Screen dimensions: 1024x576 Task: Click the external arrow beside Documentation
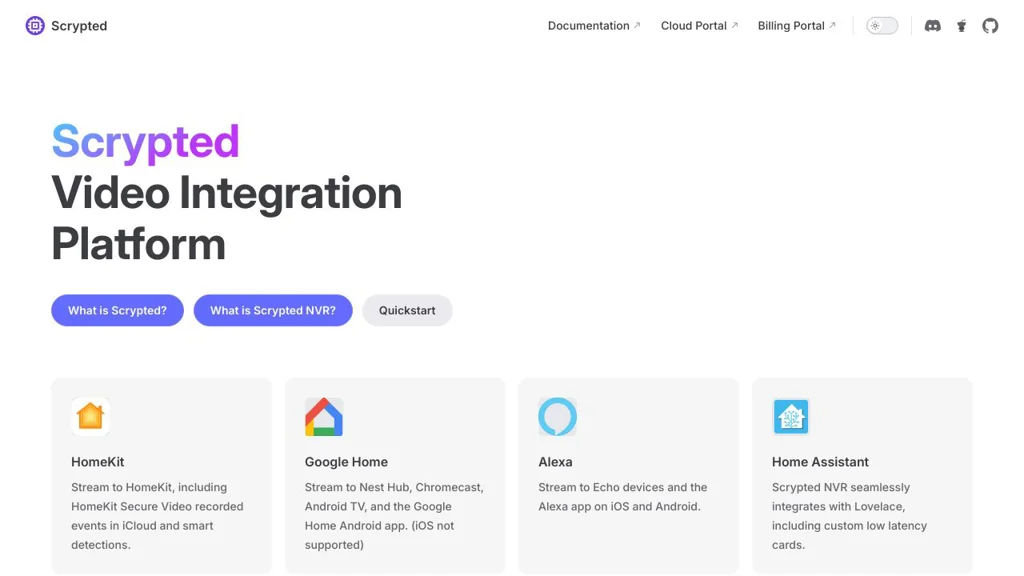tap(637, 25)
